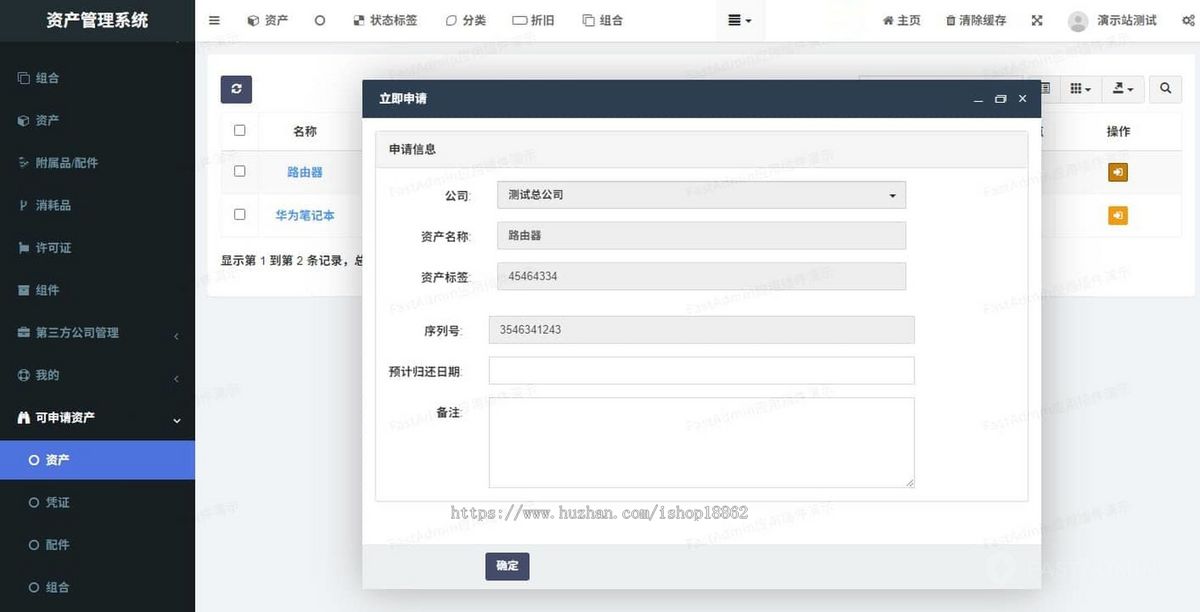Image resolution: width=1200 pixels, height=612 pixels.
Task: Click the orange apply arrow for 路由器
Action: [x=1117, y=171]
